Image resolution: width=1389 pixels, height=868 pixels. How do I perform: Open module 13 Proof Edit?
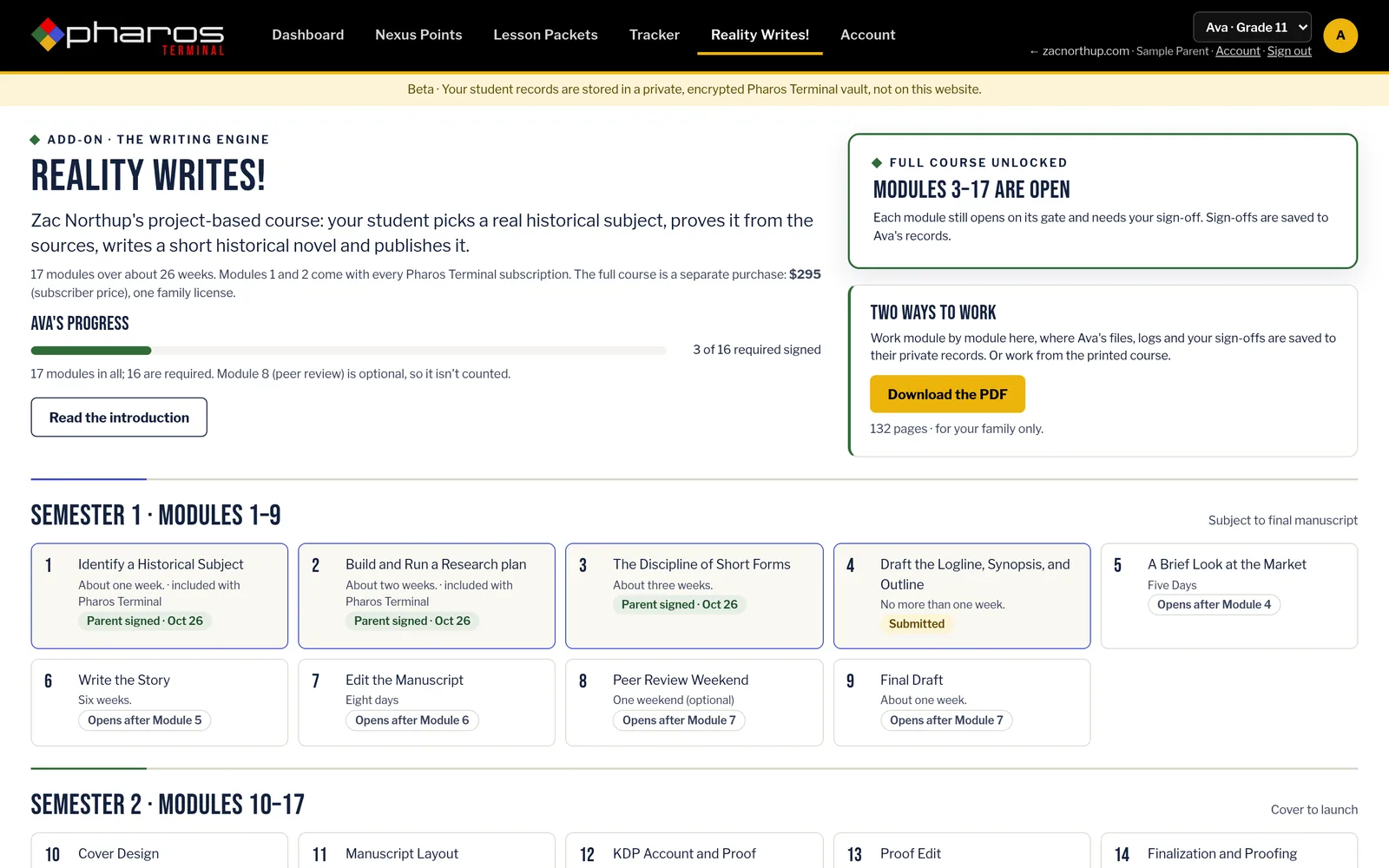point(962,852)
